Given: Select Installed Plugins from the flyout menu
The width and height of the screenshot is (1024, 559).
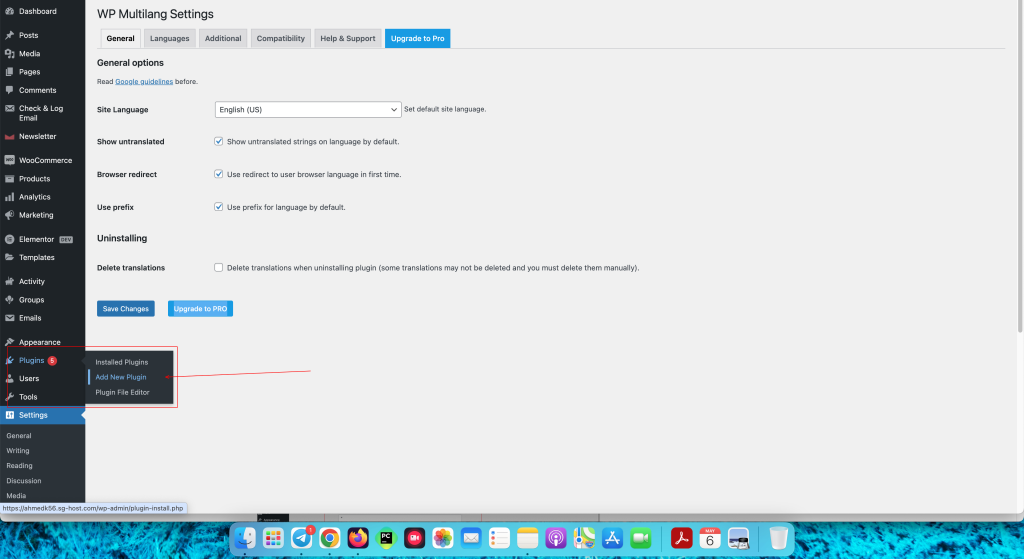Looking at the screenshot, I should pyautogui.click(x=122, y=362).
